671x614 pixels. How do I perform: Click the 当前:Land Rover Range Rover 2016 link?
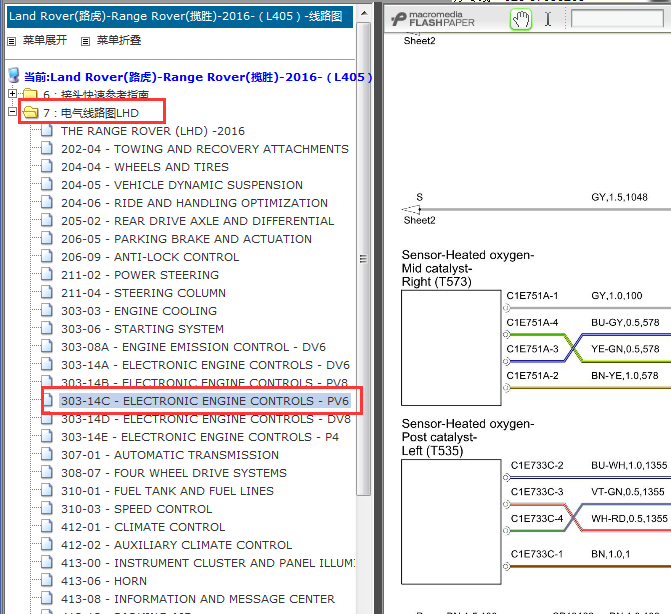pyautogui.click(x=198, y=77)
